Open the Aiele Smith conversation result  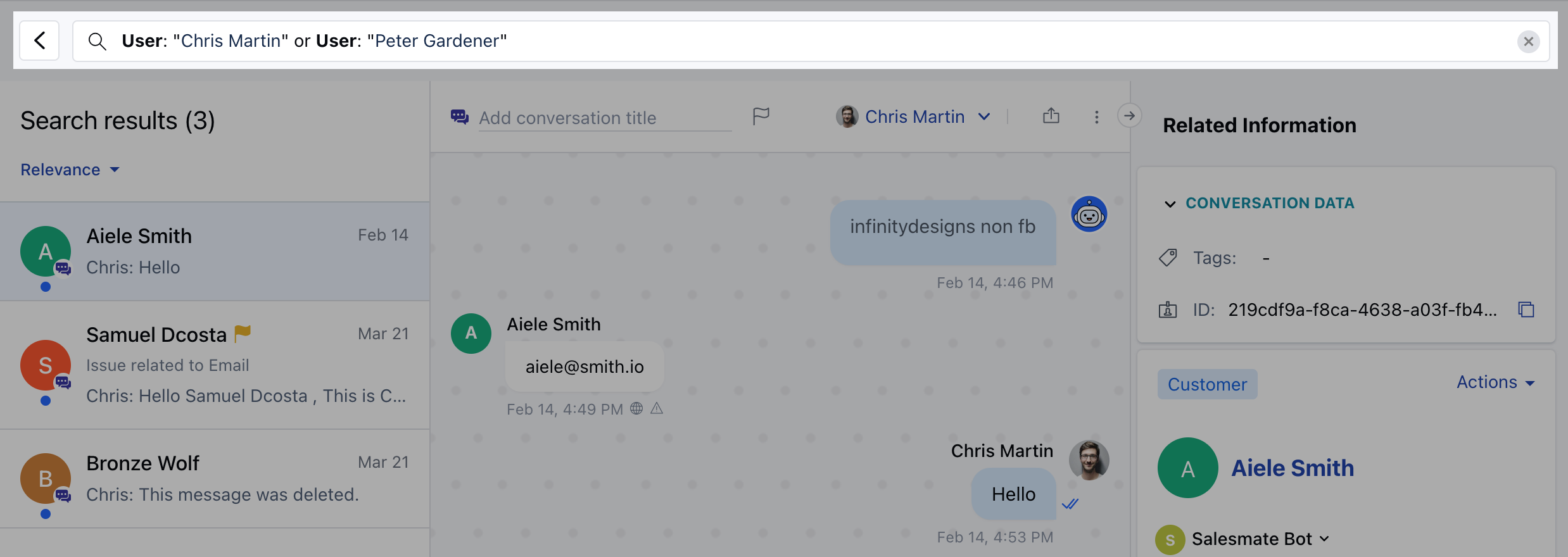point(215,251)
